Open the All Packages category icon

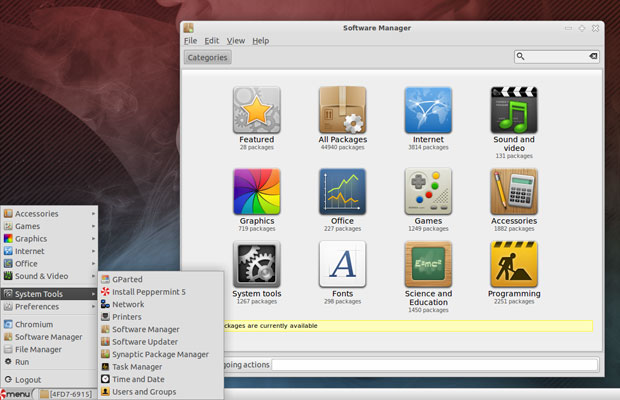click(x=342, y=110)
